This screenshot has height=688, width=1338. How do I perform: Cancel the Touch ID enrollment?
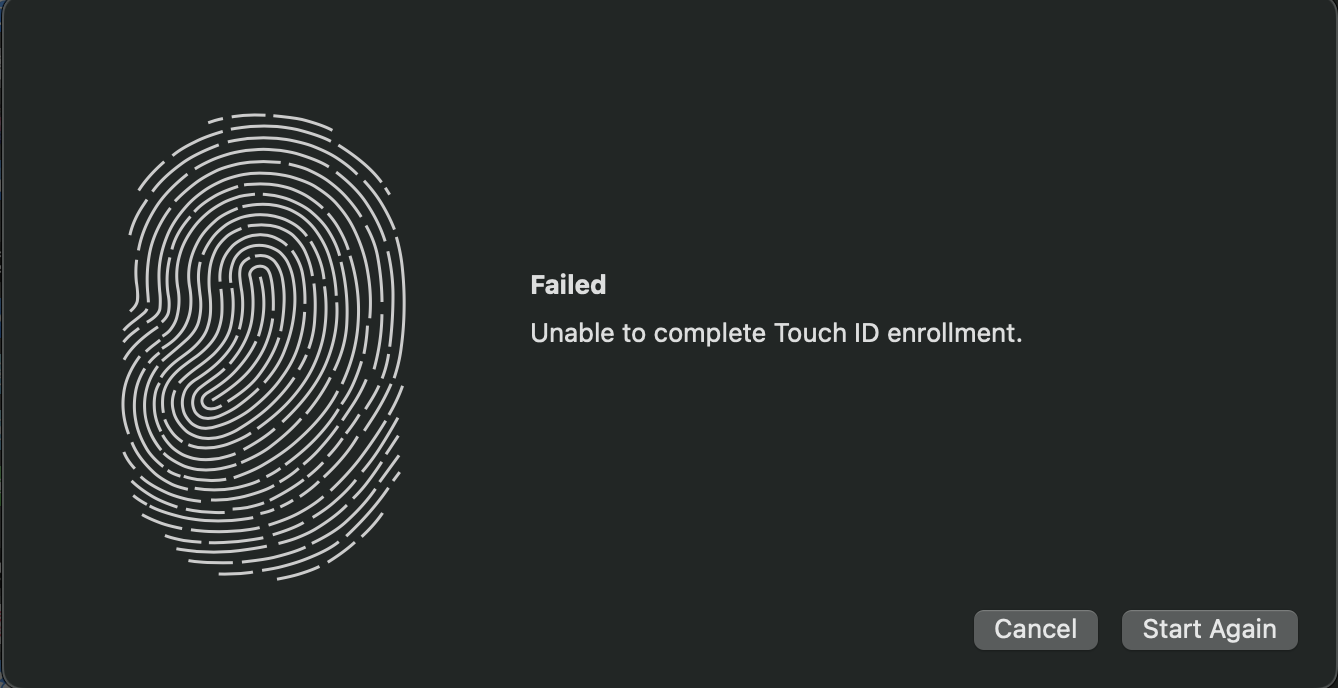tap(1035, 629)
